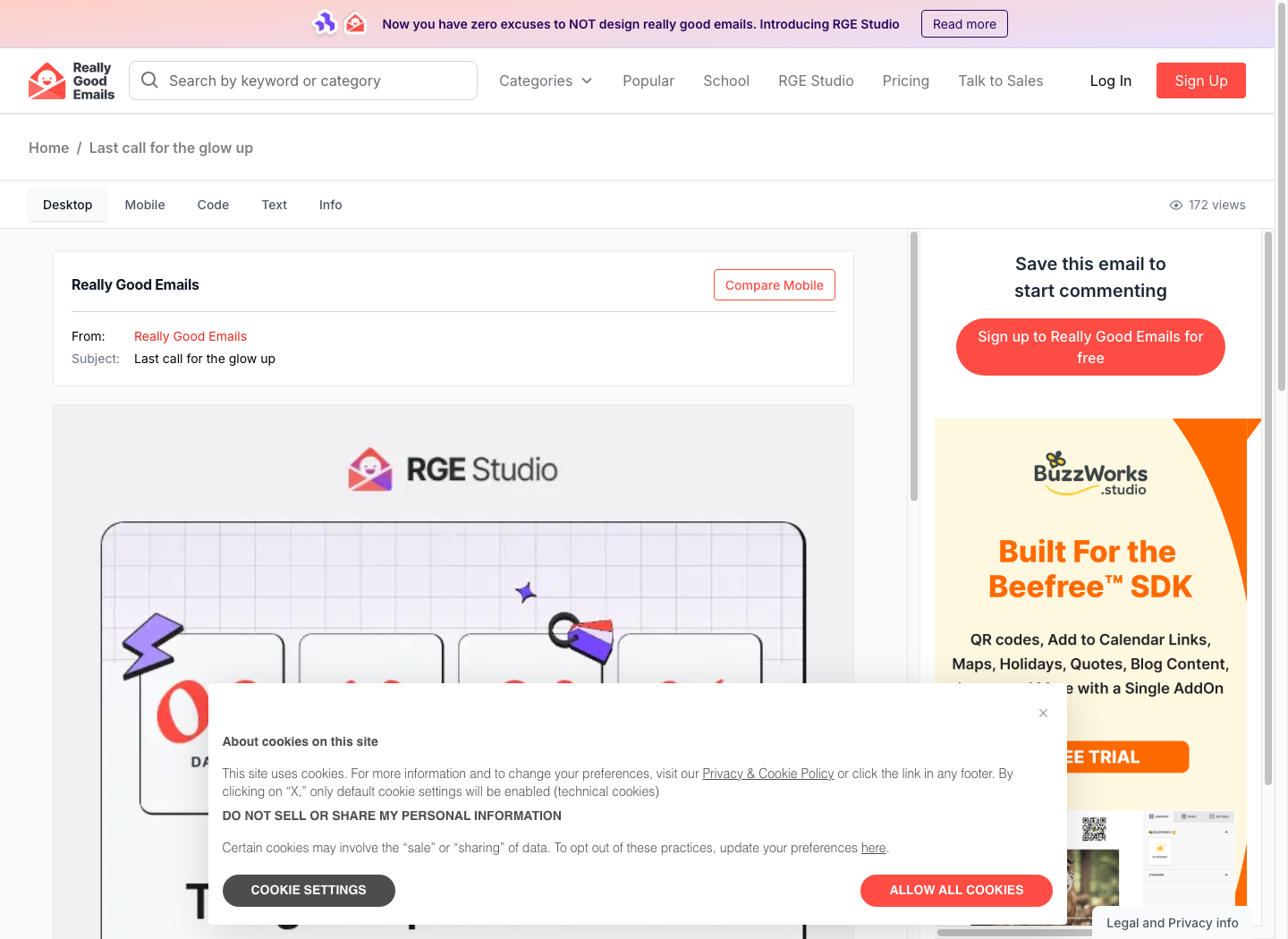
Task: Click the page's main vertical scrollbar
Action: [1282, 197]
